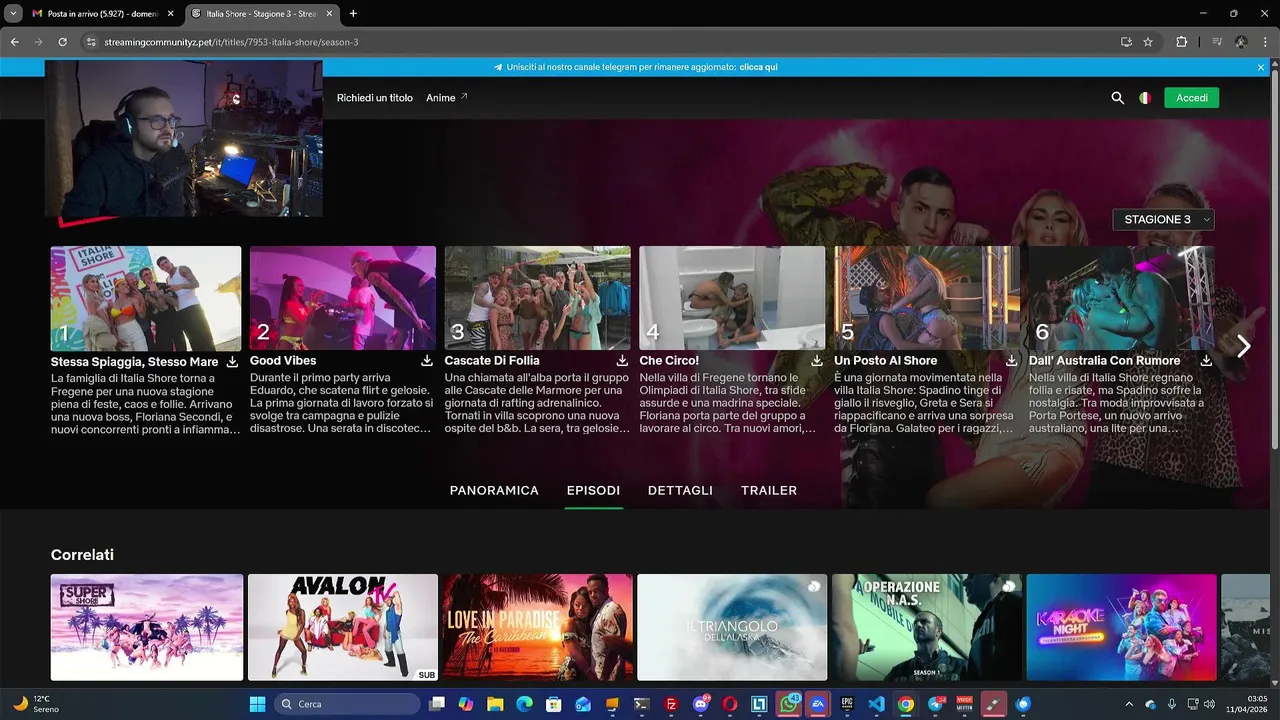Open the Chrome extensions puzzle icon
Screen dimensions: 1280x720
(1182, 42)
